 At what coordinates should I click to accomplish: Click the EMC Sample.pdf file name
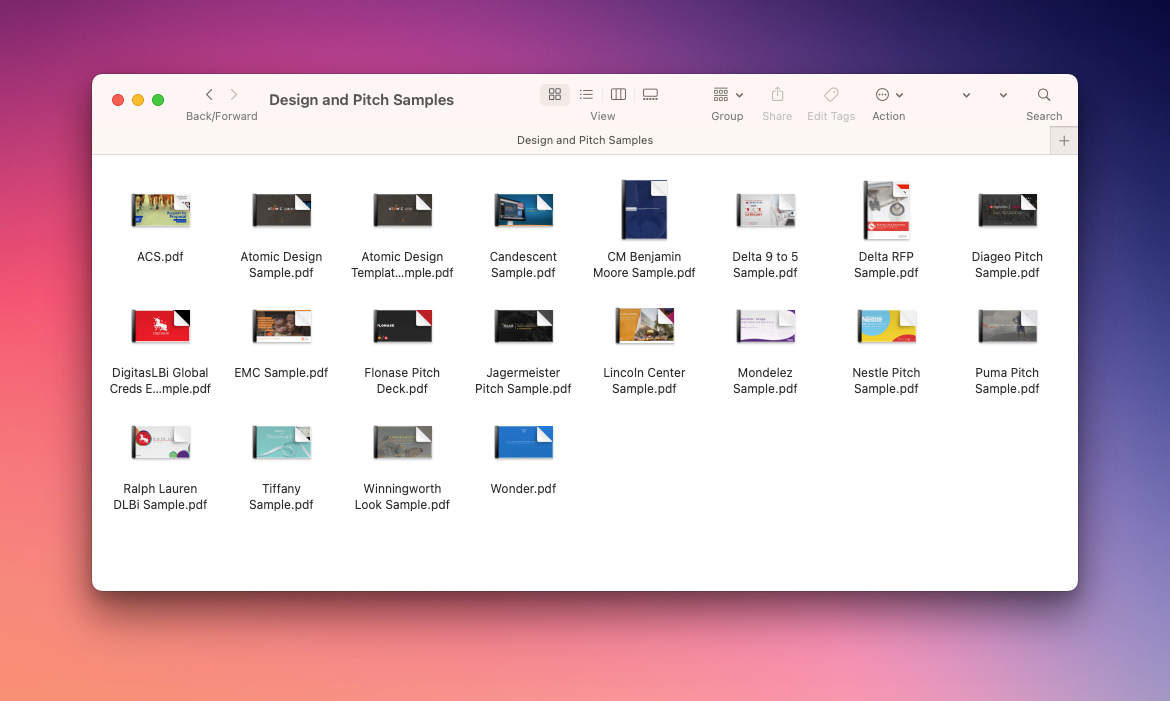pyautogui.click(x=281, y=373)
